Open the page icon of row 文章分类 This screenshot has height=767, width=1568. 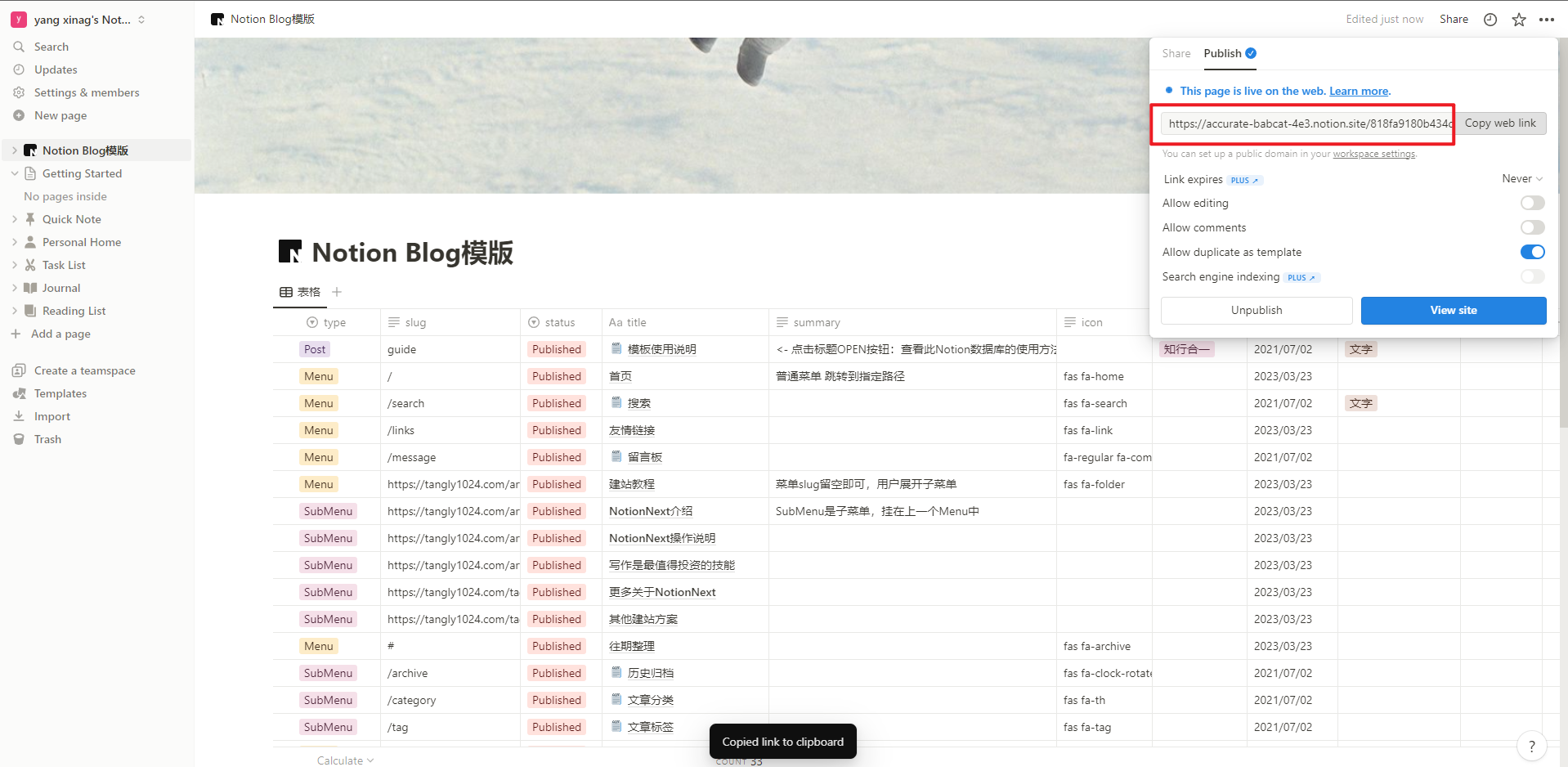pyautogui.click(x=617, y=700)
